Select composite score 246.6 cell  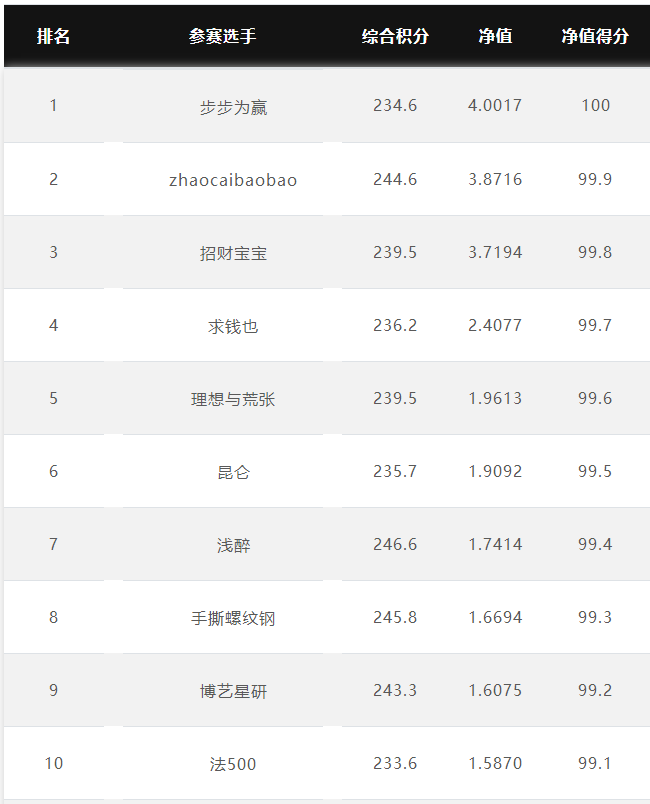395,544
